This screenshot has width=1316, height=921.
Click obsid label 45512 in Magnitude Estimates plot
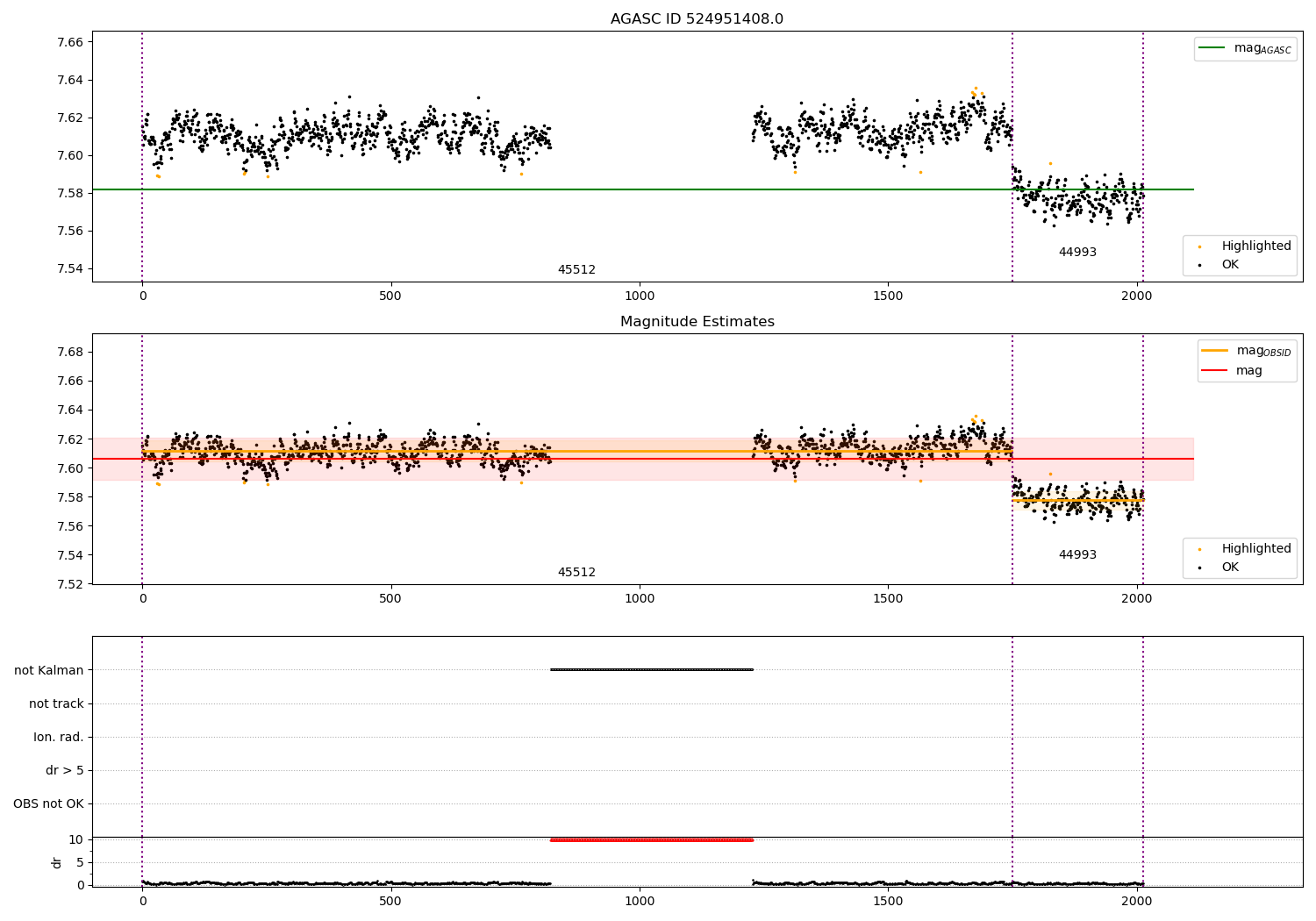pos(576,573)
